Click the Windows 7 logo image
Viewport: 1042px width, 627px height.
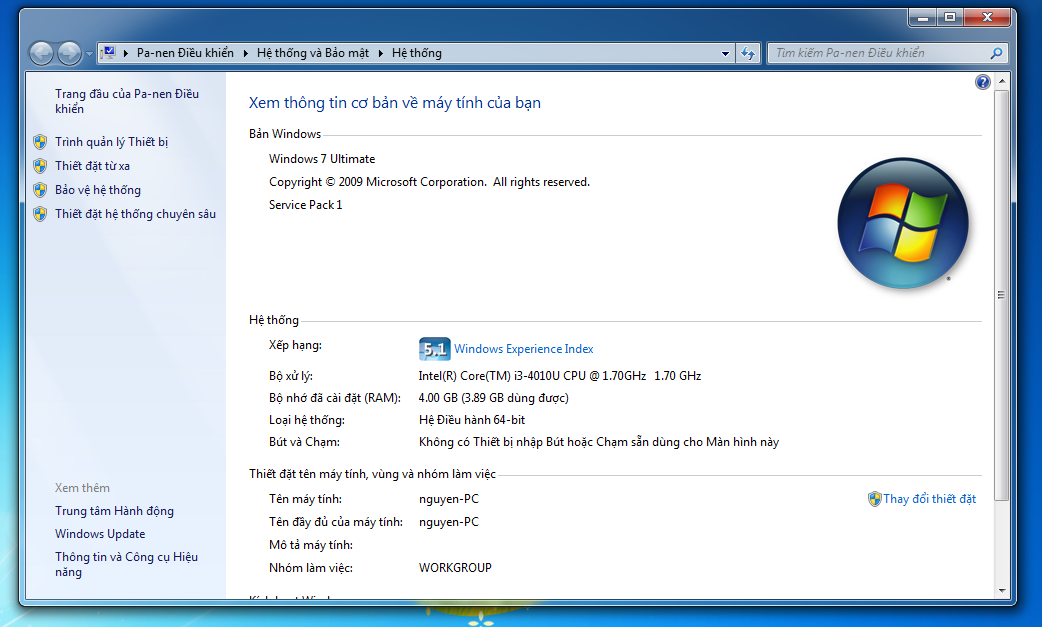tap(902, 223)
